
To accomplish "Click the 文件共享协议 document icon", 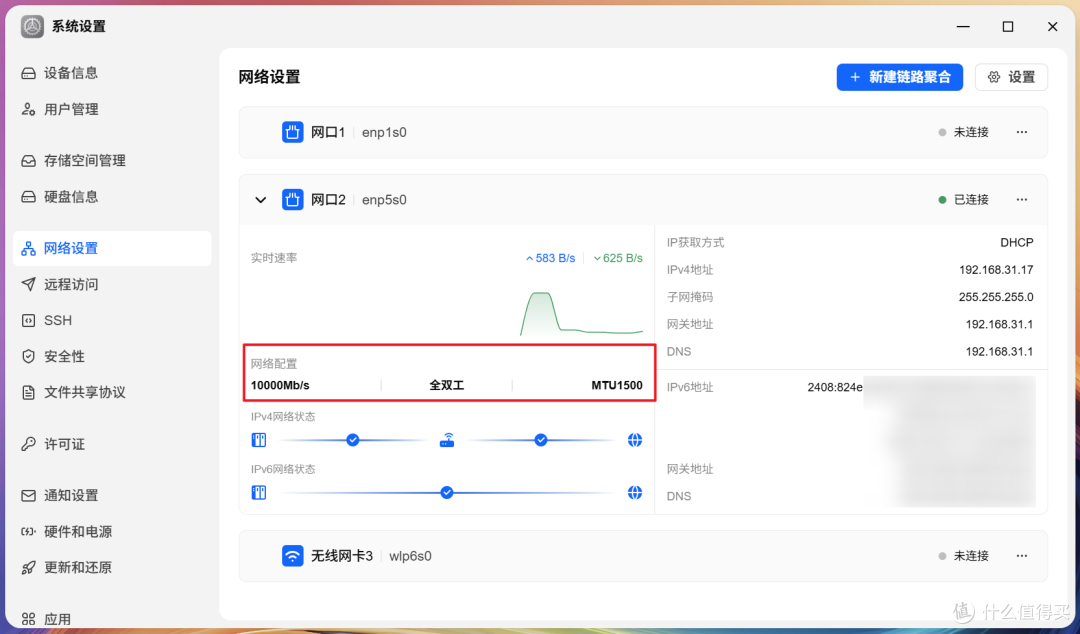I will click(x=28, y=392).
